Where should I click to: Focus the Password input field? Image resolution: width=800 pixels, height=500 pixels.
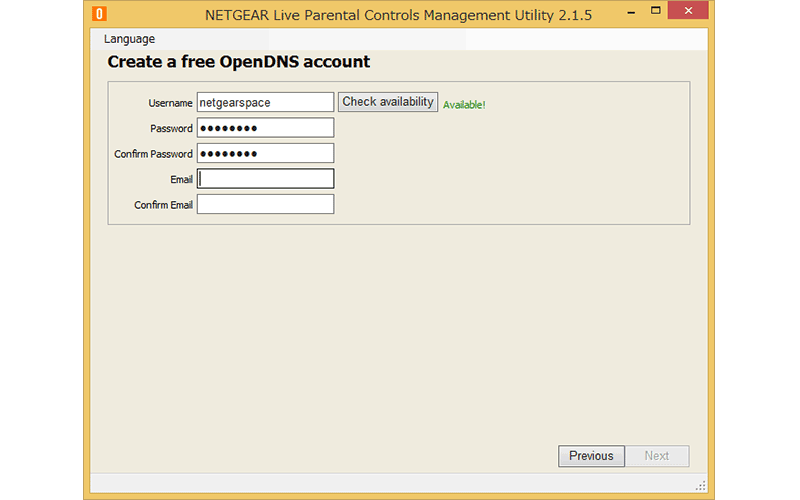[265, 128]
